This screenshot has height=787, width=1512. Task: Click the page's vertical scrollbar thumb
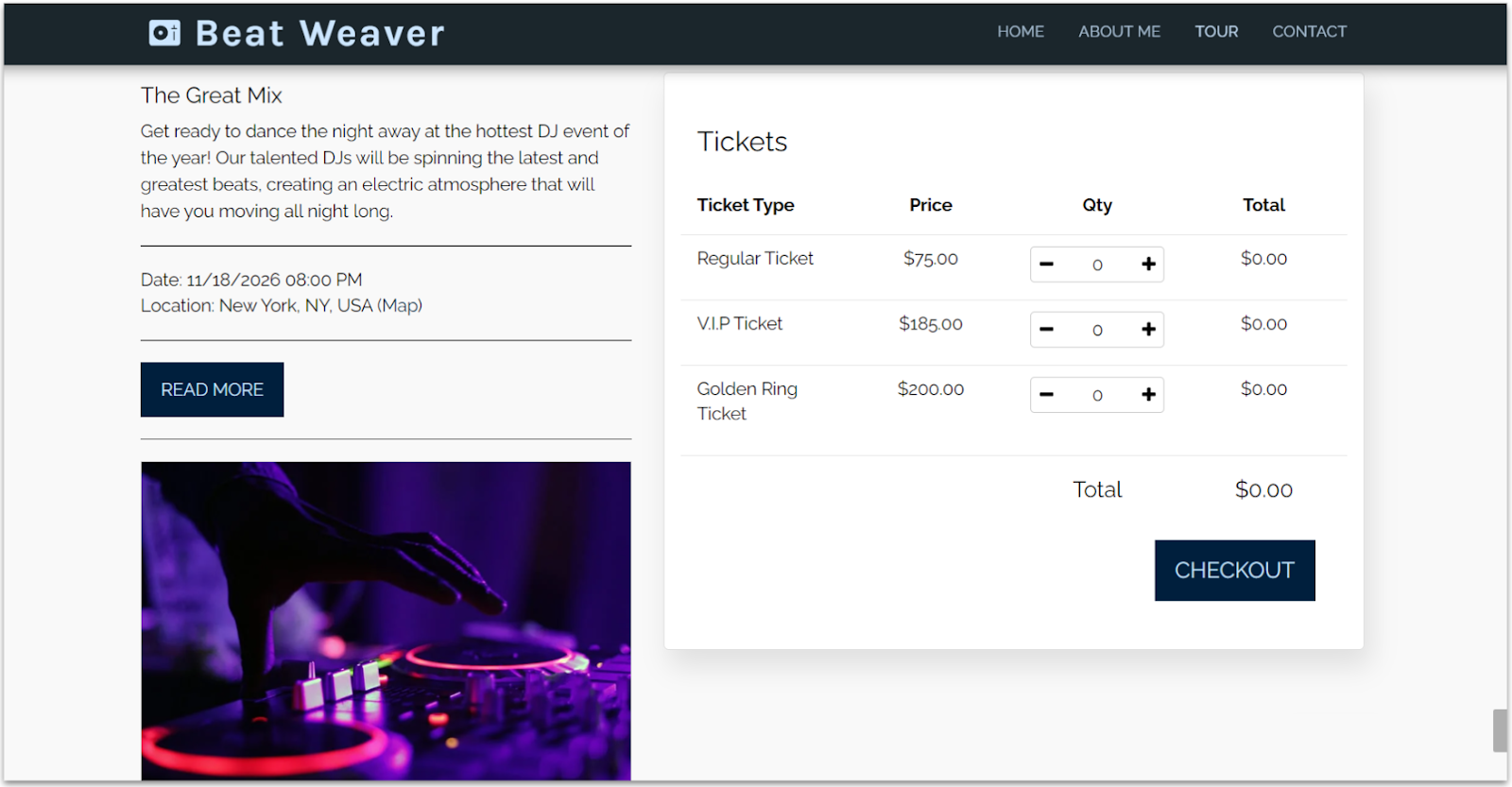[x=1500, y=730]
